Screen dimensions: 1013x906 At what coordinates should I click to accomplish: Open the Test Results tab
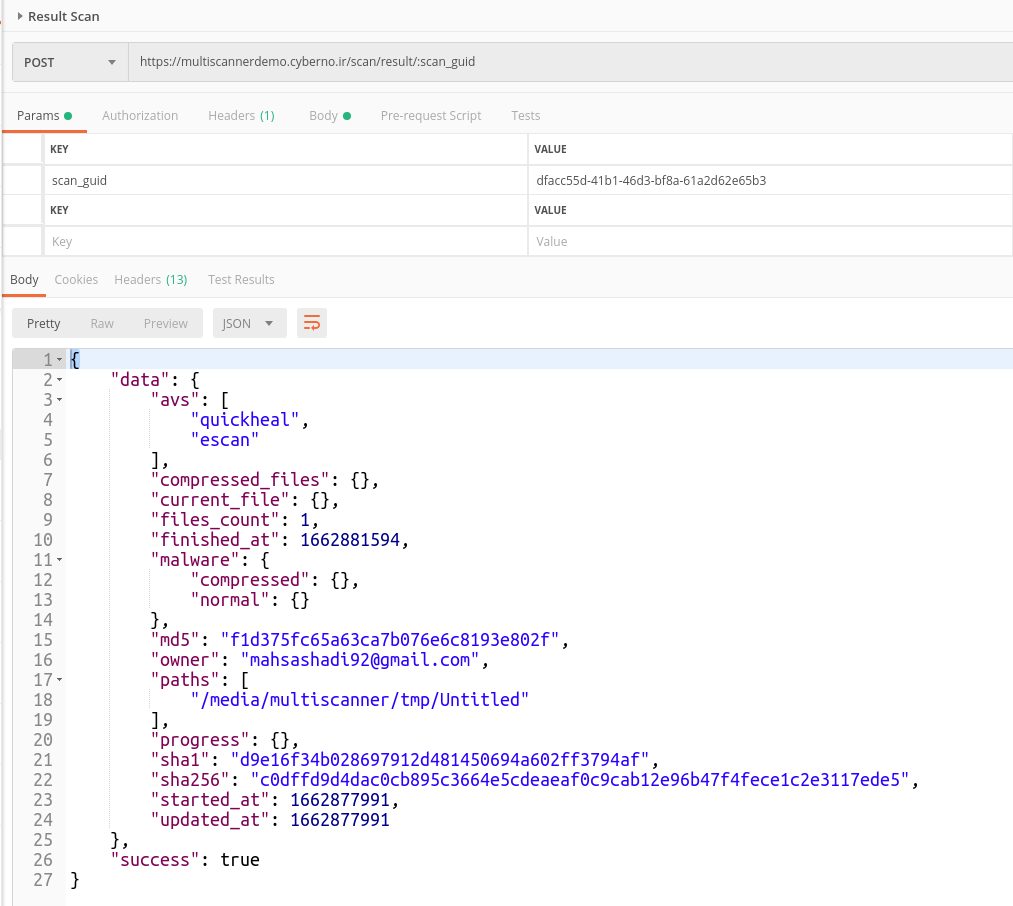click(x=241, y=279)
